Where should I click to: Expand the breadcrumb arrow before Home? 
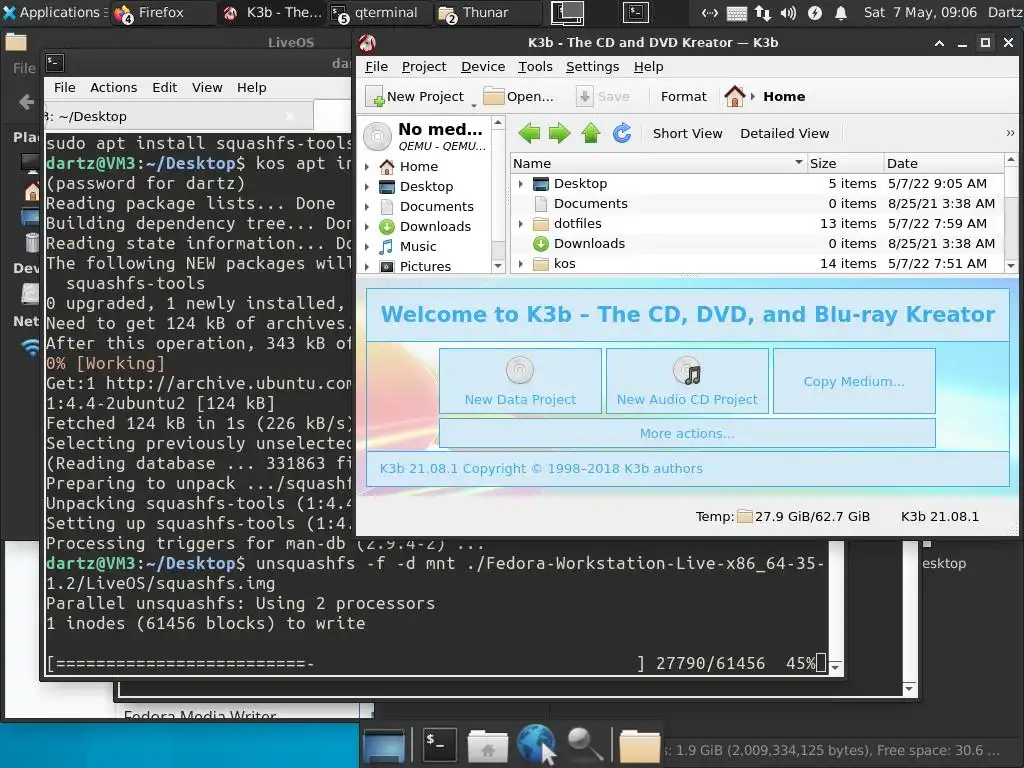[x=753, y=97]
